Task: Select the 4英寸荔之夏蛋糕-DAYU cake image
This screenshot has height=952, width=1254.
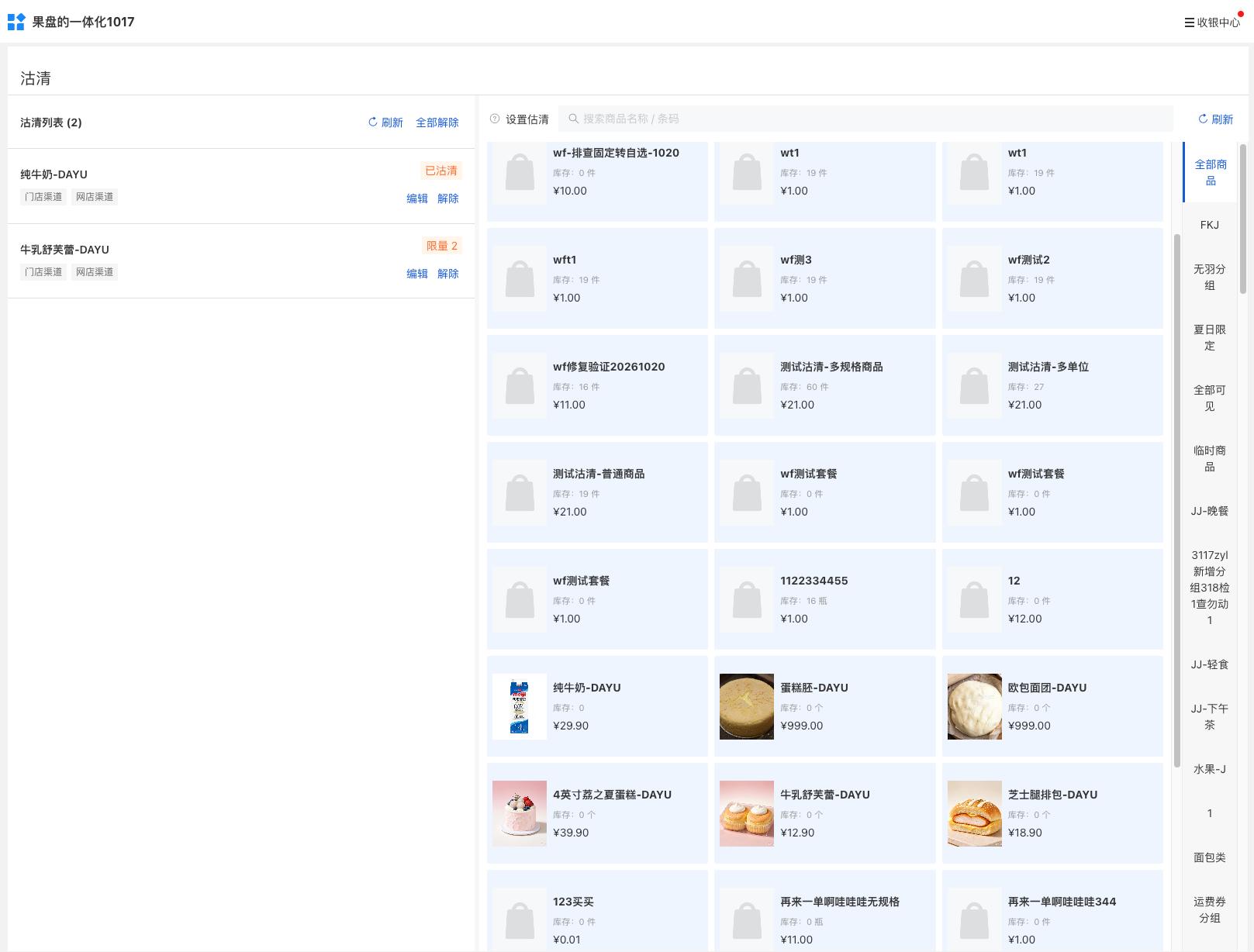Action: [x=520, y=813]
